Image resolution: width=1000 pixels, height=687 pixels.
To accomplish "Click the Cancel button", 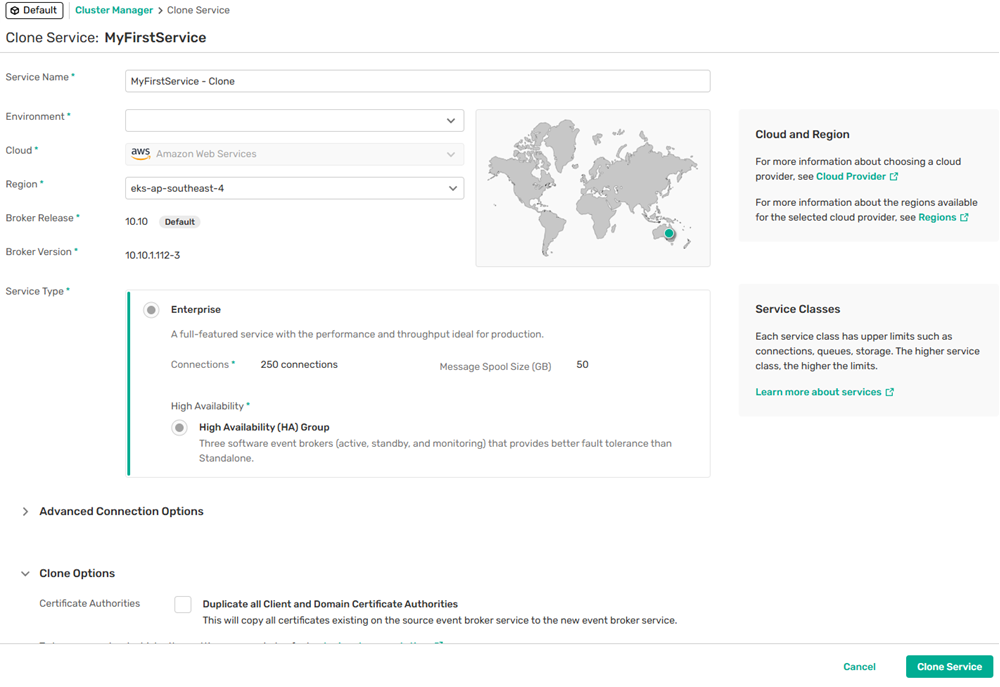I will (859, 667).
